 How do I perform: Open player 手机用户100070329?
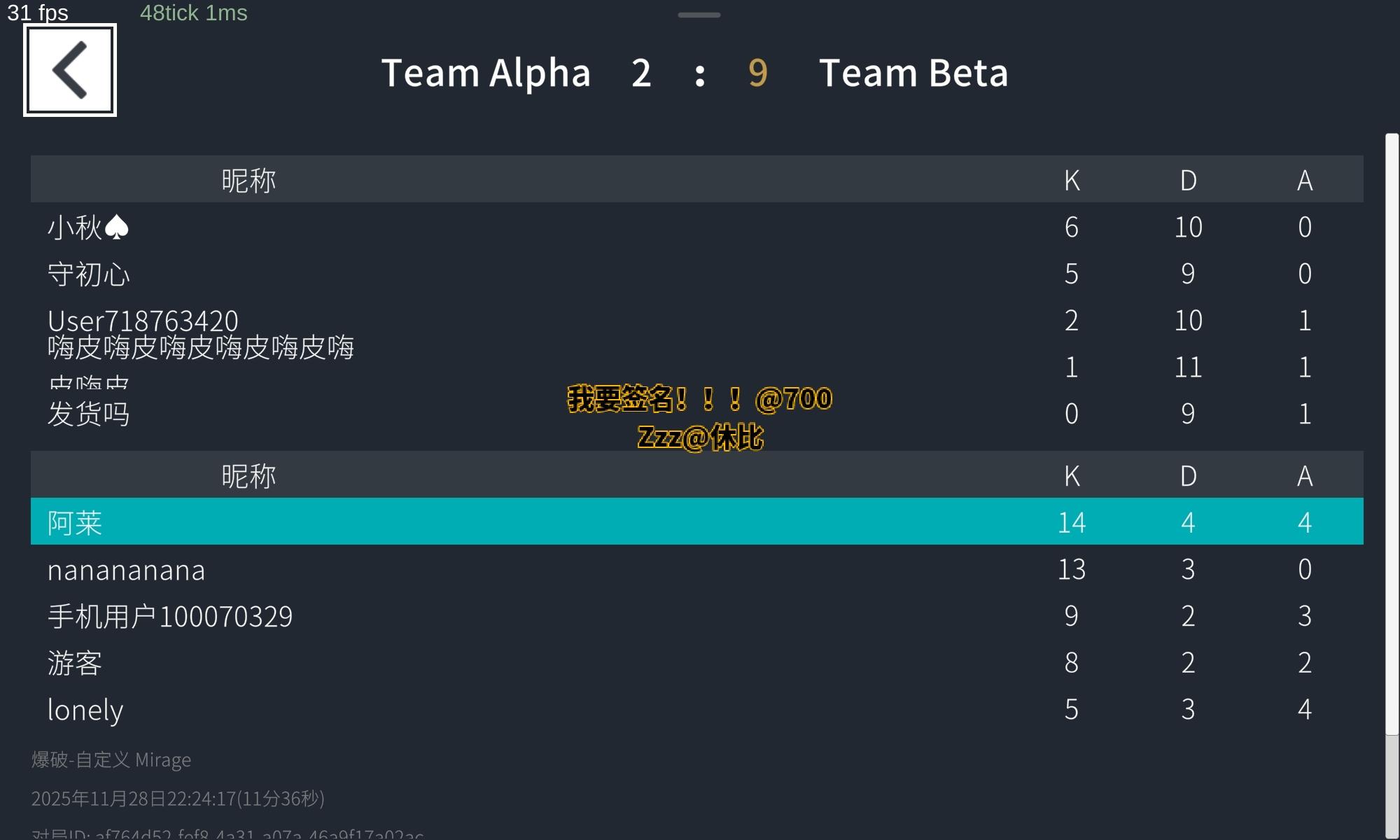click(170, 617)
